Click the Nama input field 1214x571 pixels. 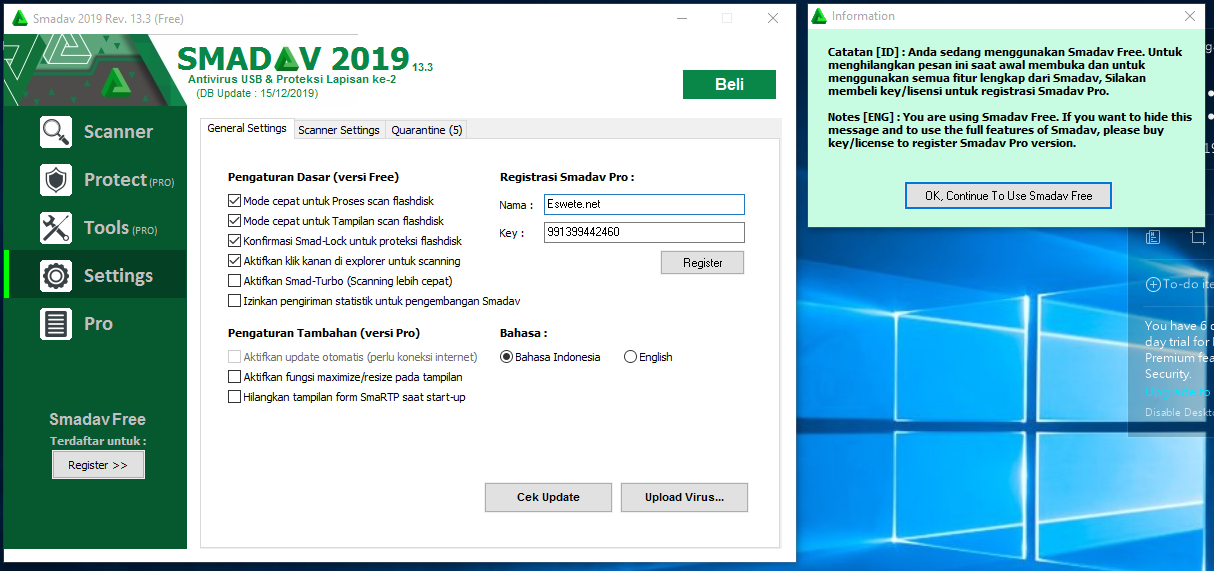point(645,204)
